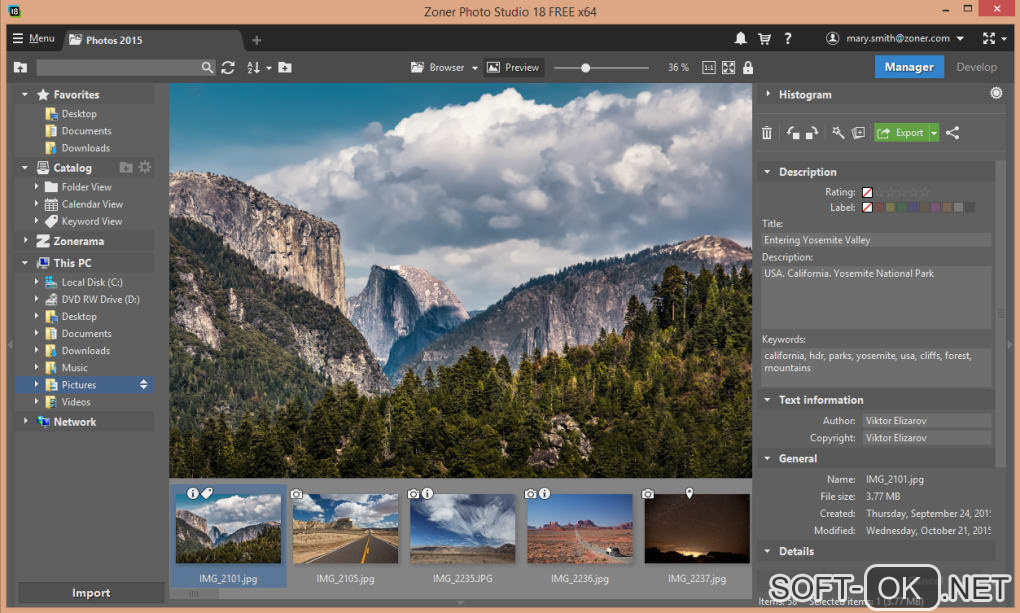
Task: Click the delete trash can icon
Action: [767, 133]
